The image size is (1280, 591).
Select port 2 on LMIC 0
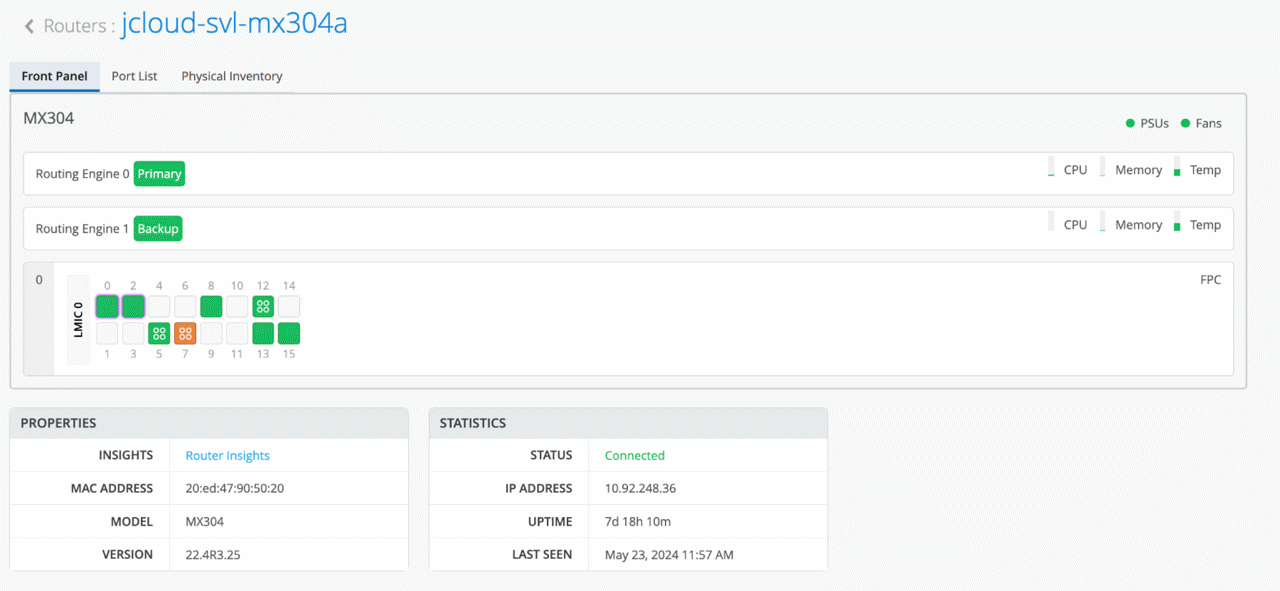click(133, 306)
